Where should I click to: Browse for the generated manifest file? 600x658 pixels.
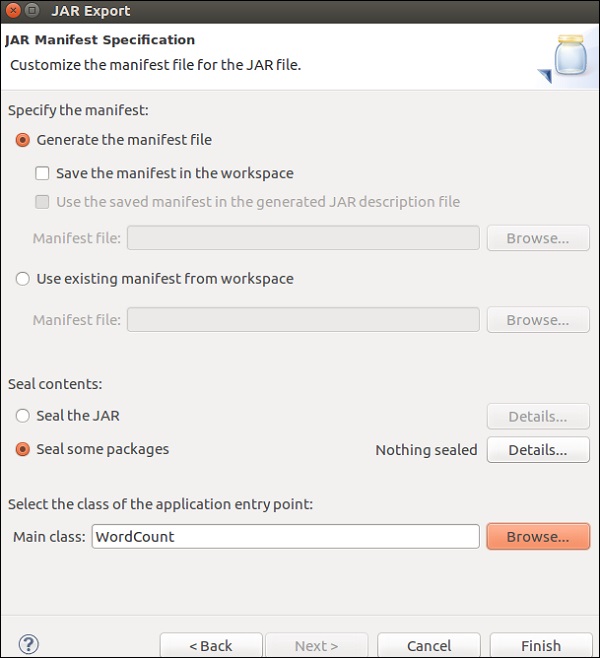click(537, 238)
